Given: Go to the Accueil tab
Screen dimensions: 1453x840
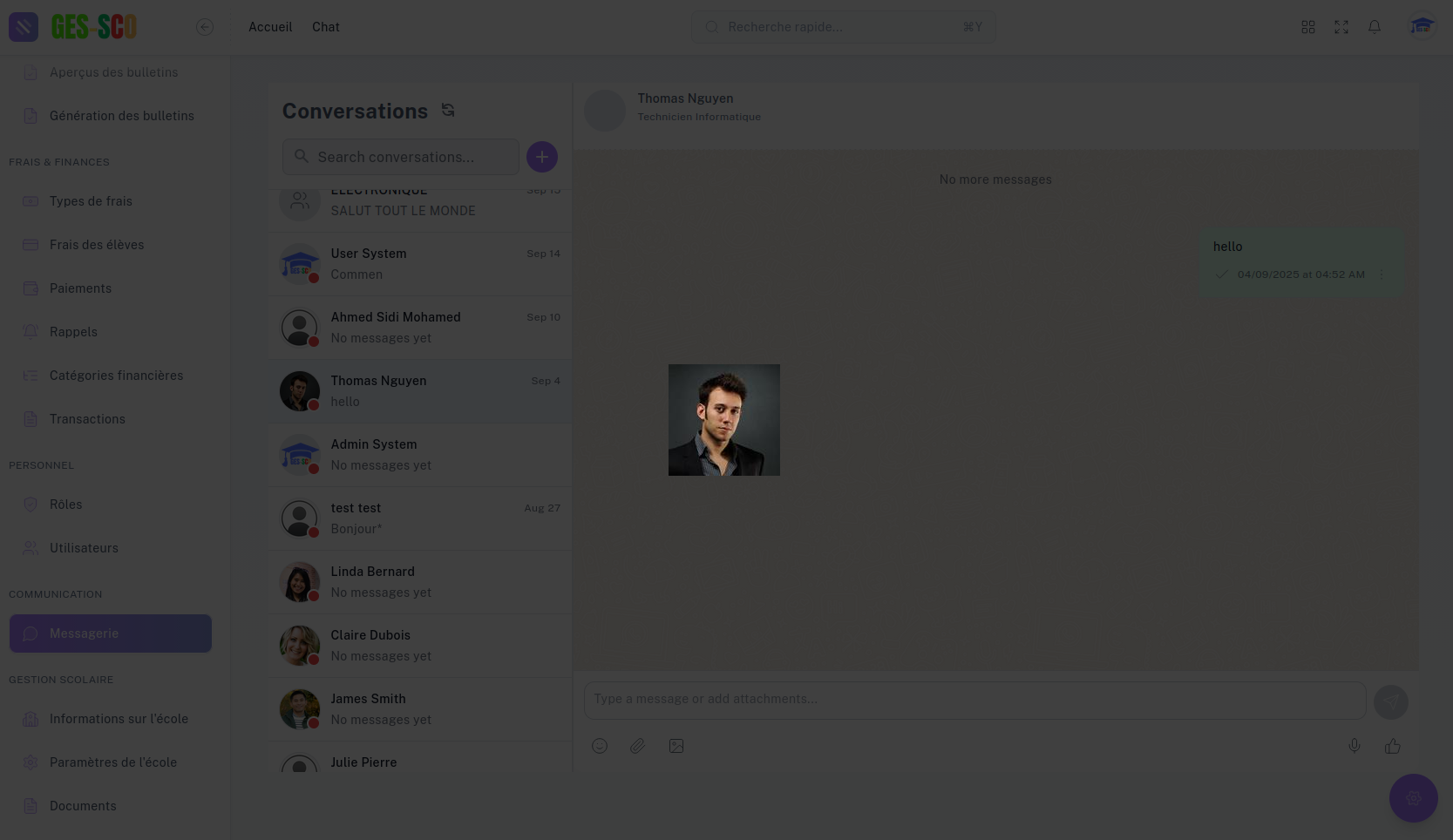Looking at the screenshot, I should (x=270, y=27).
